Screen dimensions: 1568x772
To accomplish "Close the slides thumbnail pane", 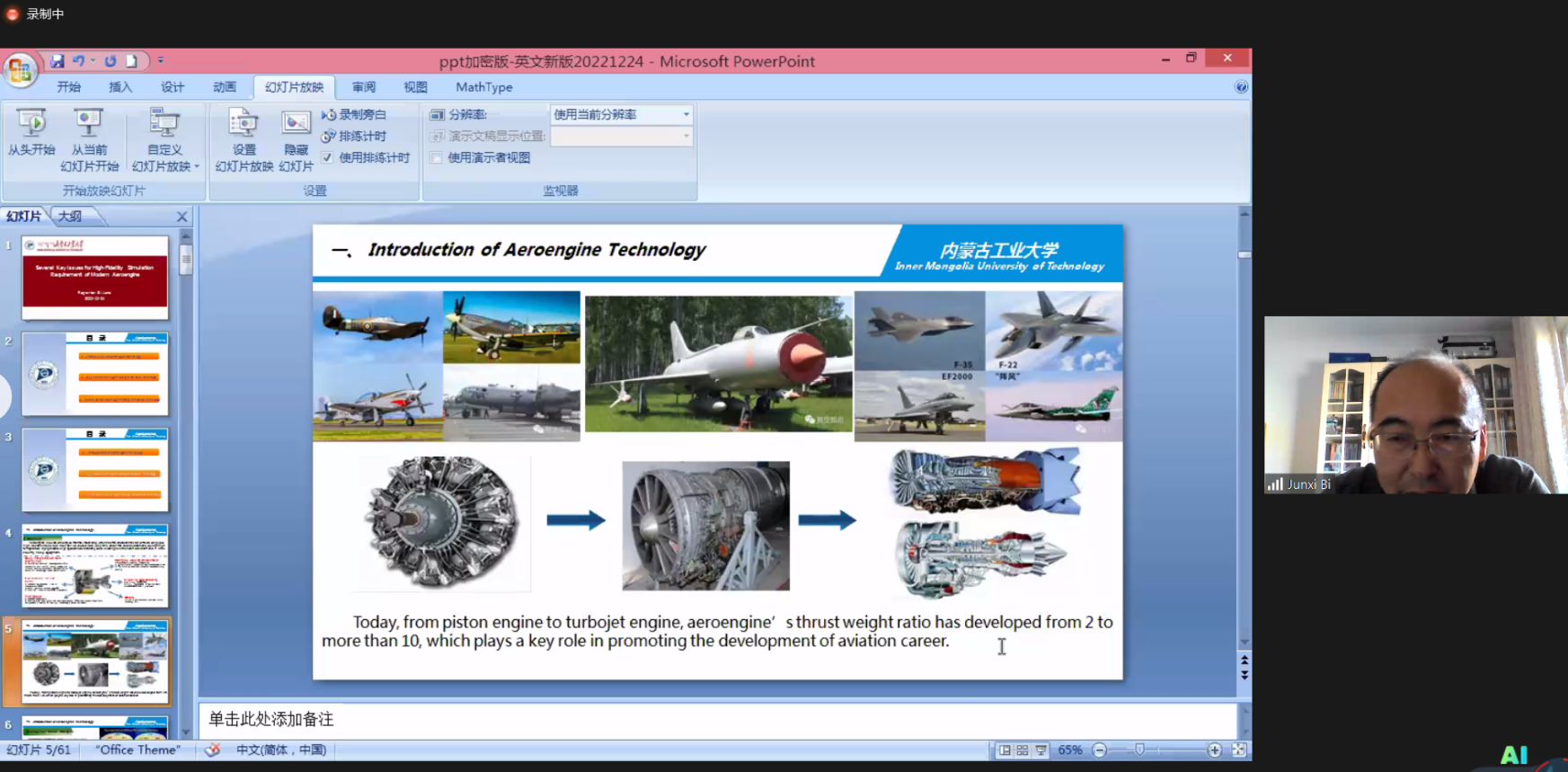I will click(x=182, y=217).
